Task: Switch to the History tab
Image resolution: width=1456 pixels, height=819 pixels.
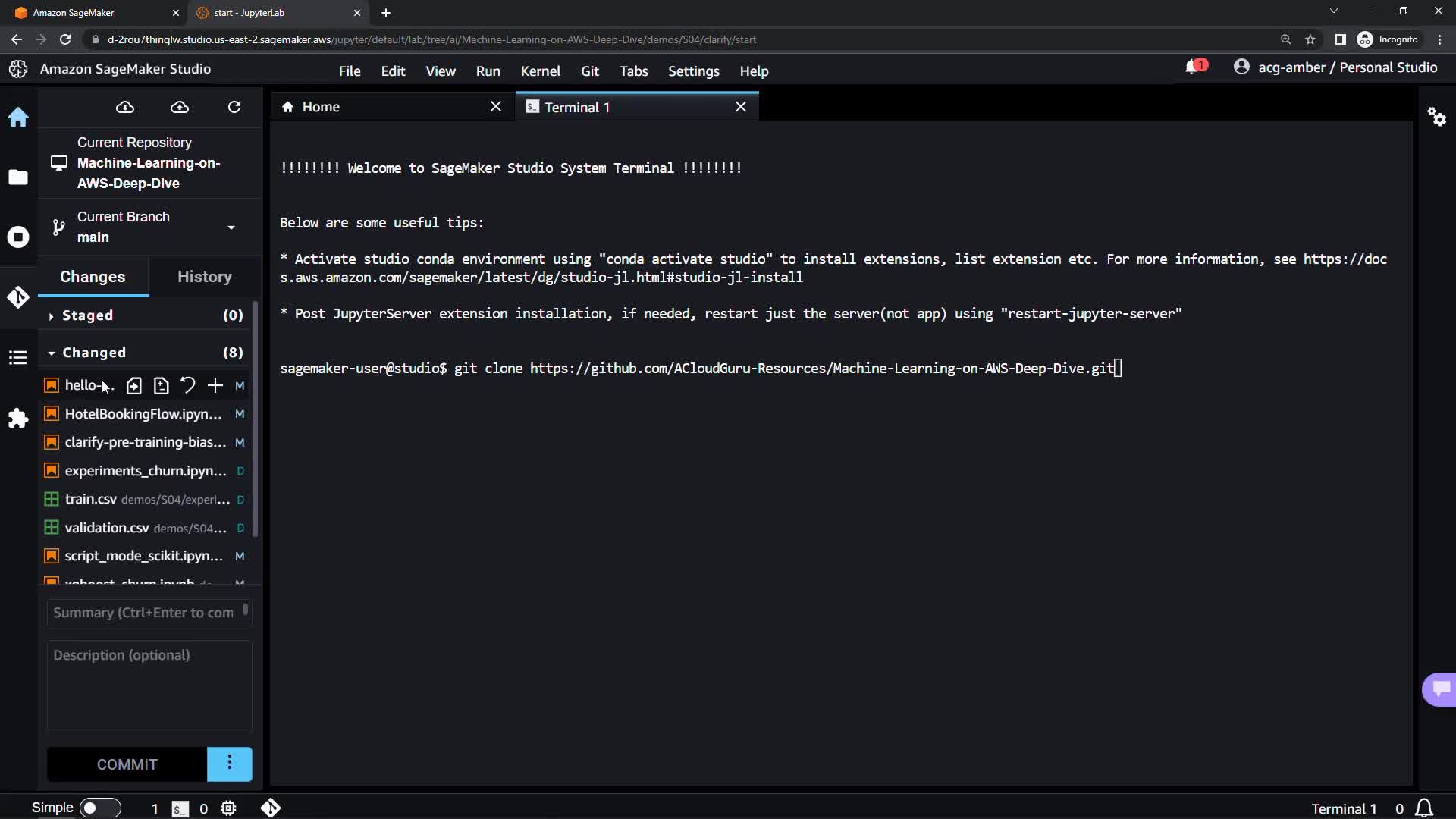Action: pos(204,277)
